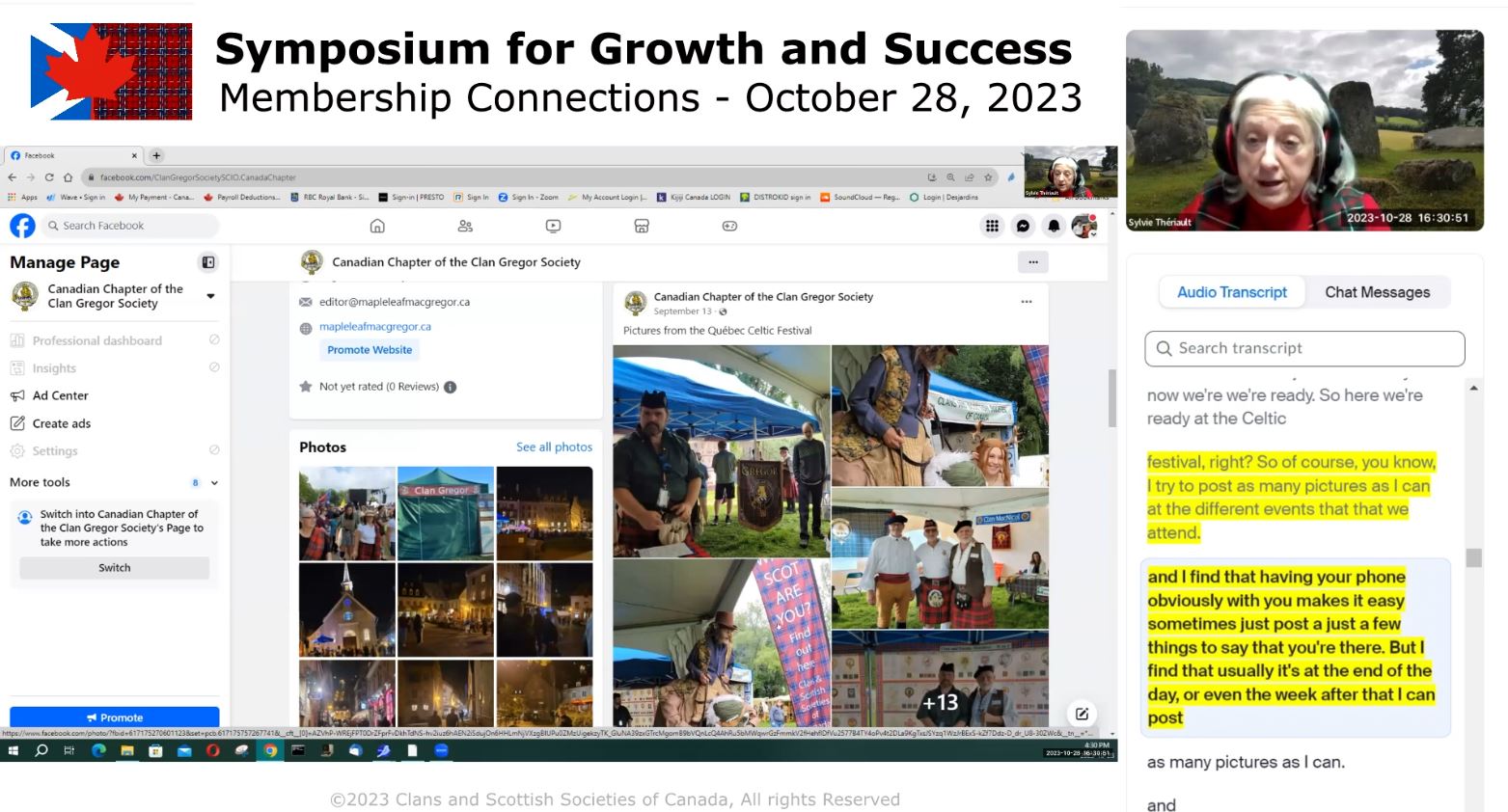Click the reviews info icon

tap(450, 387)
